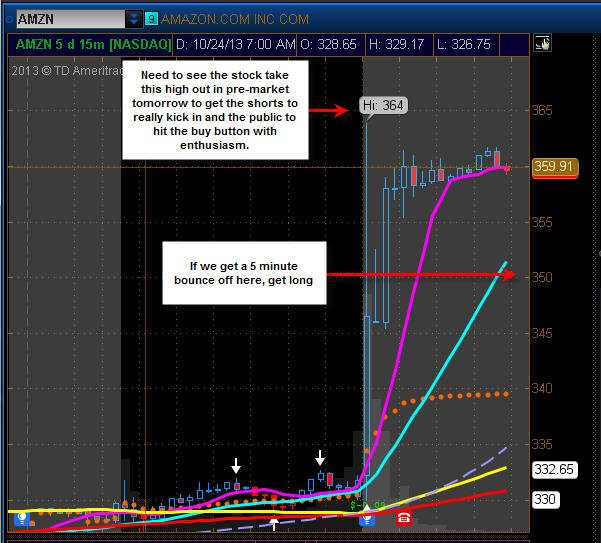Select the "5 minute bounce" annotation text box
The width and height of the screenshot is (601, 543).
click(x=244, y=273)
